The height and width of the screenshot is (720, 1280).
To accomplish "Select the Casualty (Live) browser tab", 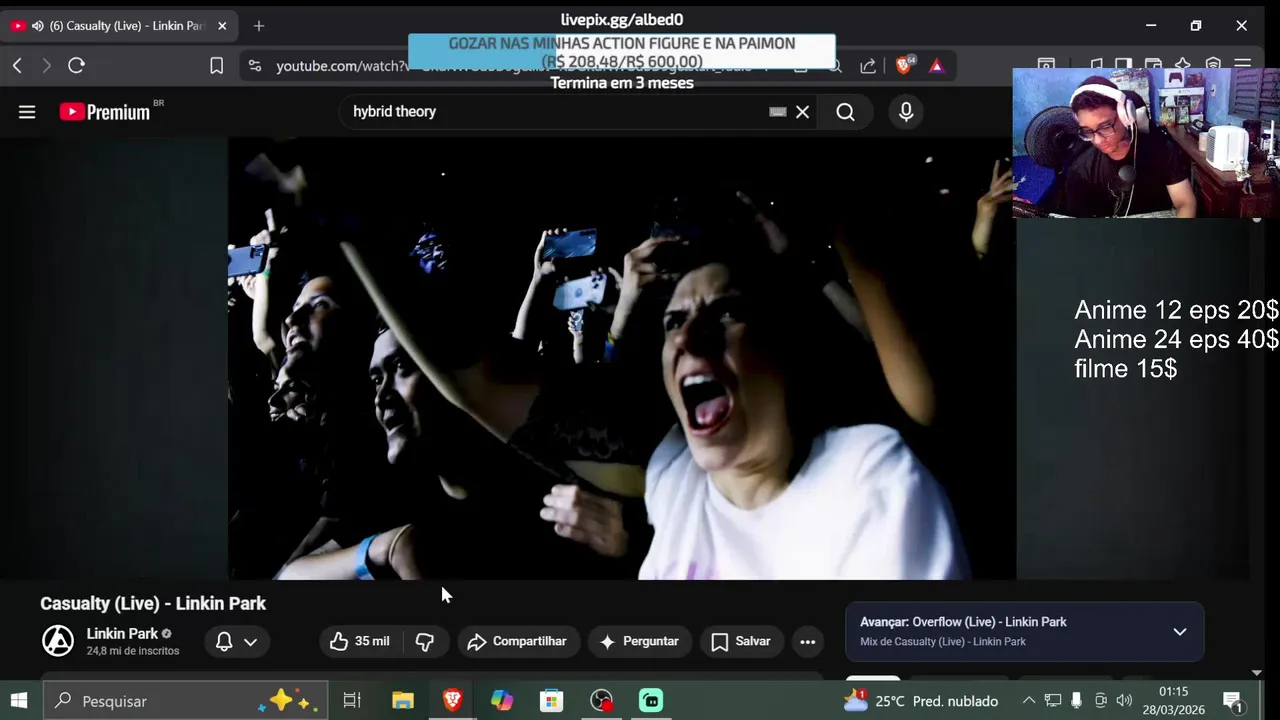I will [118, 26].
